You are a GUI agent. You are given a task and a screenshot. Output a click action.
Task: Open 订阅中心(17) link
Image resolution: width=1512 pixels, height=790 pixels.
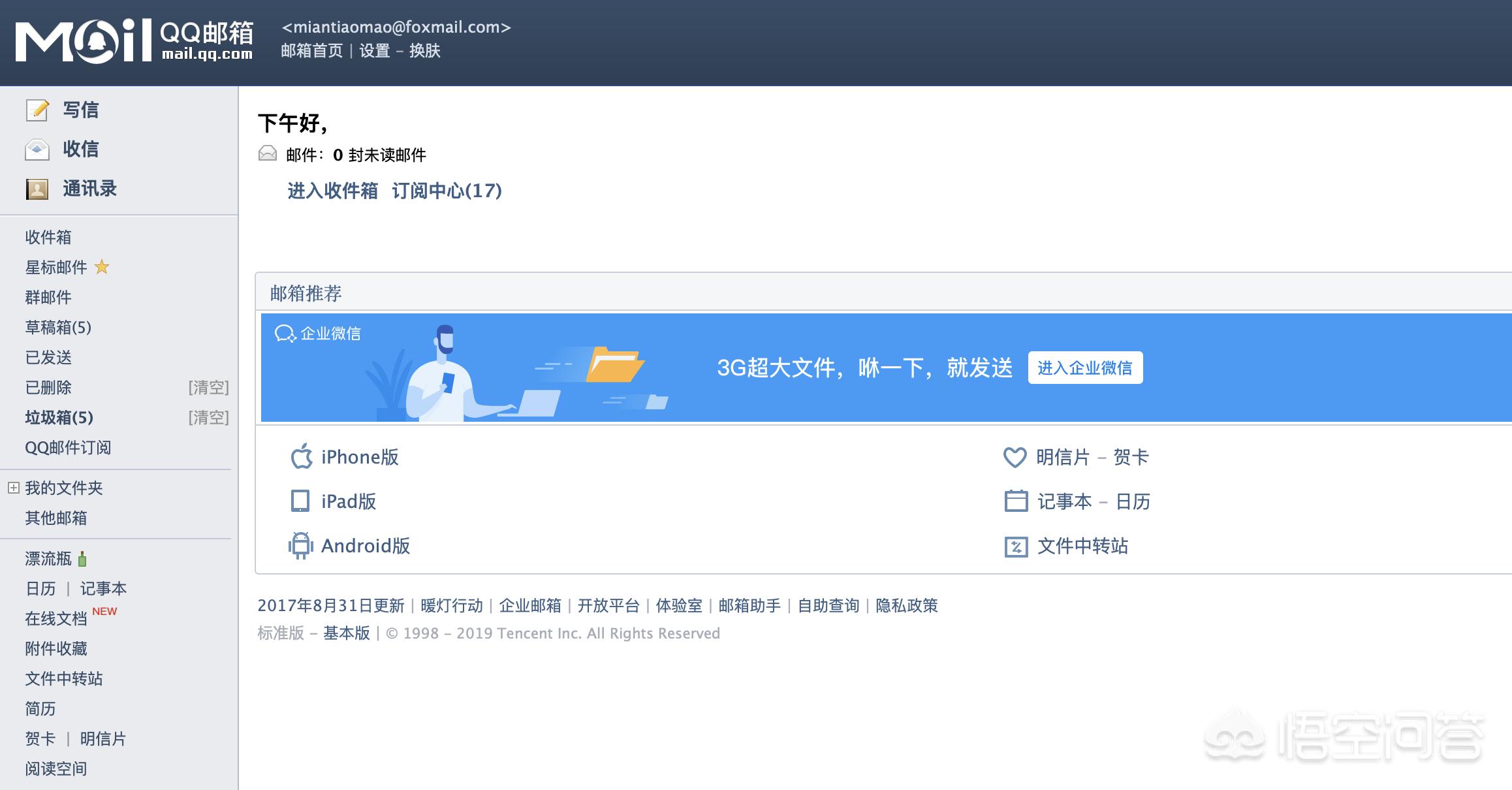[x=447, y=191]
